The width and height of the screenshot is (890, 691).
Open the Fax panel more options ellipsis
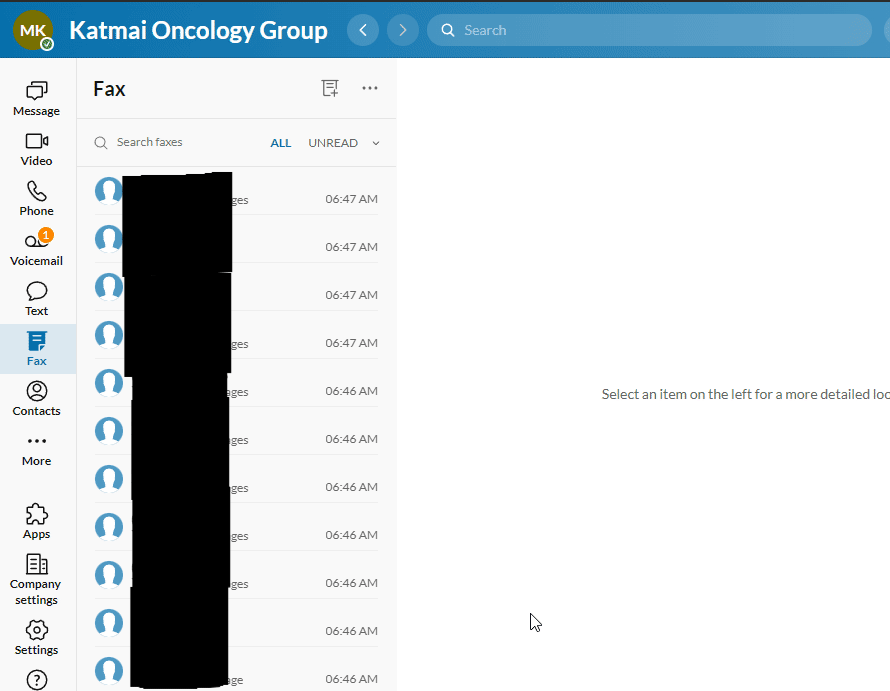(370, 88)
